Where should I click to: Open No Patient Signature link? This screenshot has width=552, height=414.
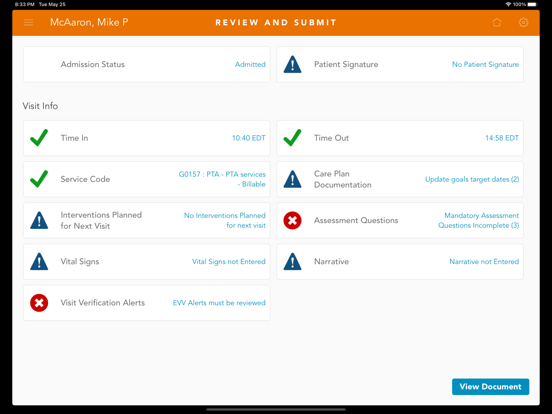(485, 64)
